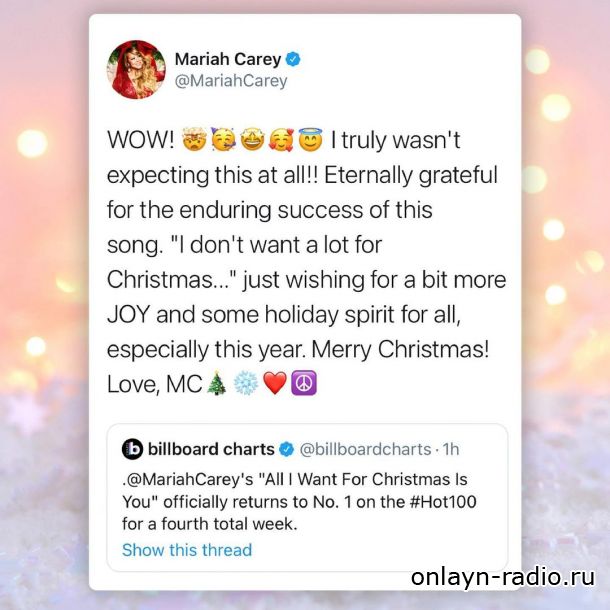Click the purple peace symbol emoji

(x=304, y=383)
